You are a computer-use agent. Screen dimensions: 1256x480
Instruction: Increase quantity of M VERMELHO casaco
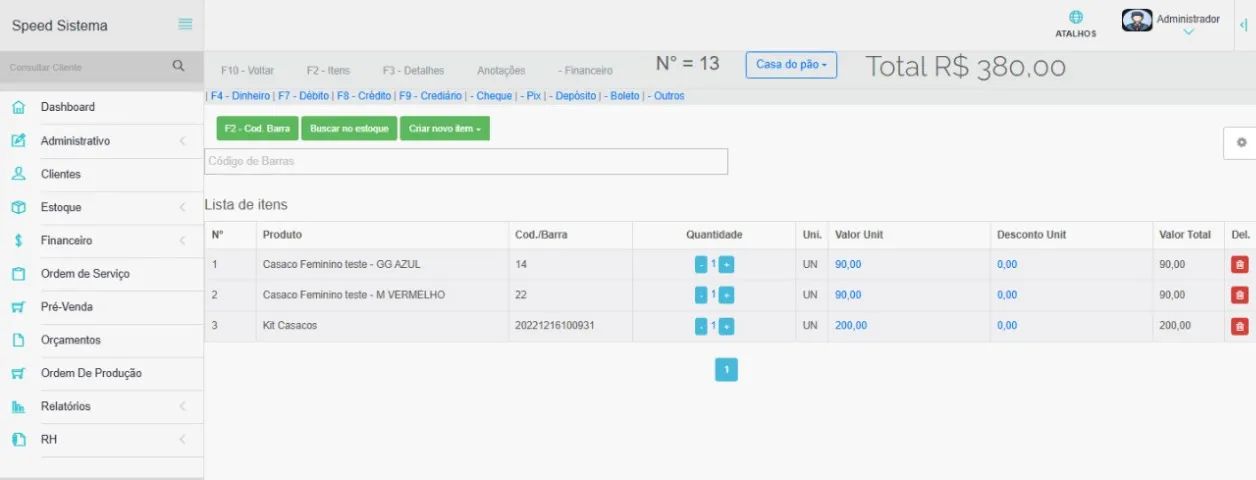pyautogui.click(x=726, y=295)
